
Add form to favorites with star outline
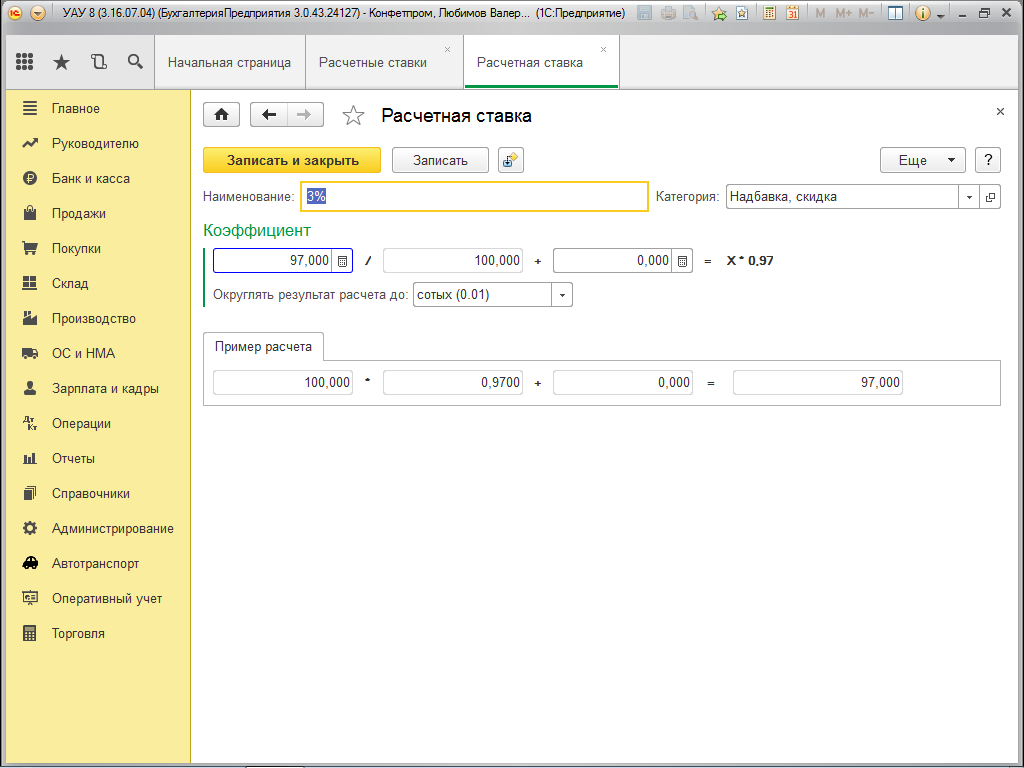(x=353, y=116)
